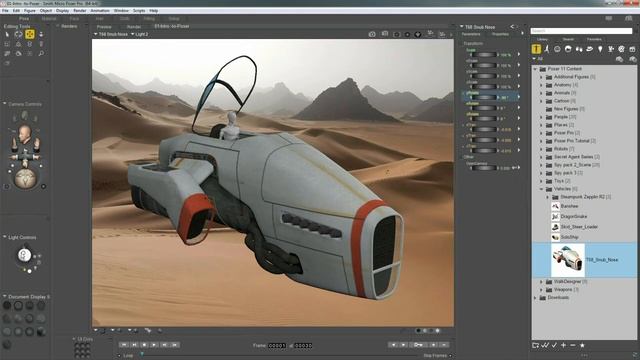Select second document display style sphere

(x=18, y=305)
